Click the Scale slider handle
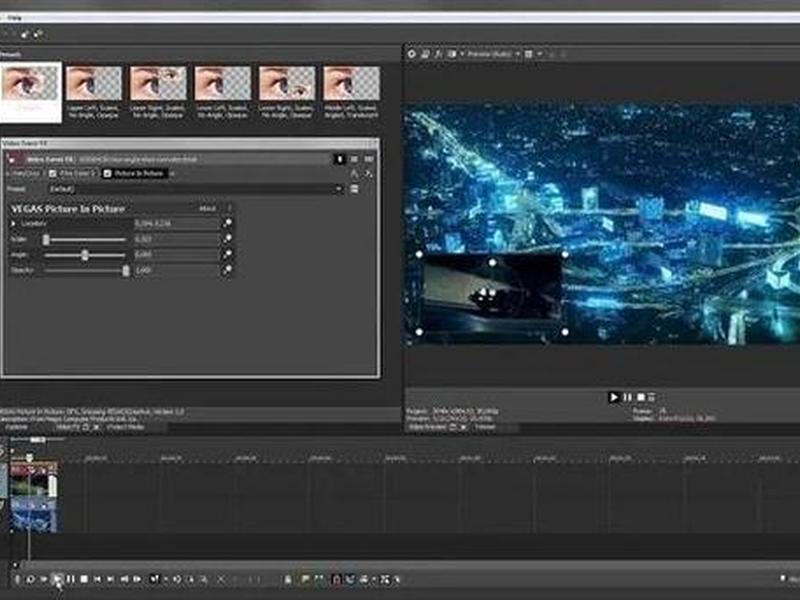Viewport: 800px width, 600px height. (x=46, y=239)
